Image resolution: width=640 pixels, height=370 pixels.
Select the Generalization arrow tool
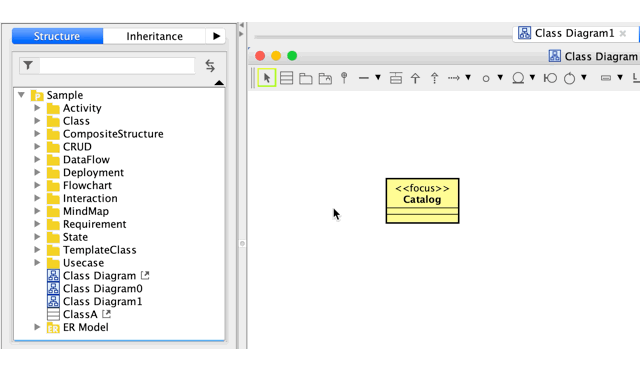415,78
